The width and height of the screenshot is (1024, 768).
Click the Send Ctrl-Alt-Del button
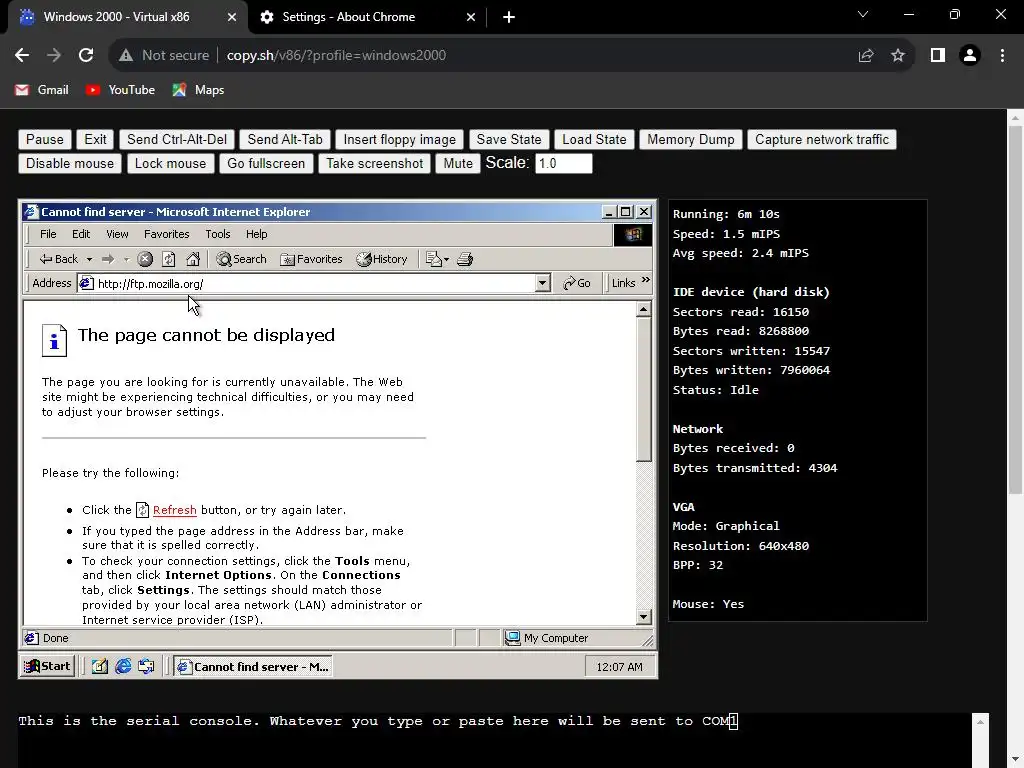177,140
